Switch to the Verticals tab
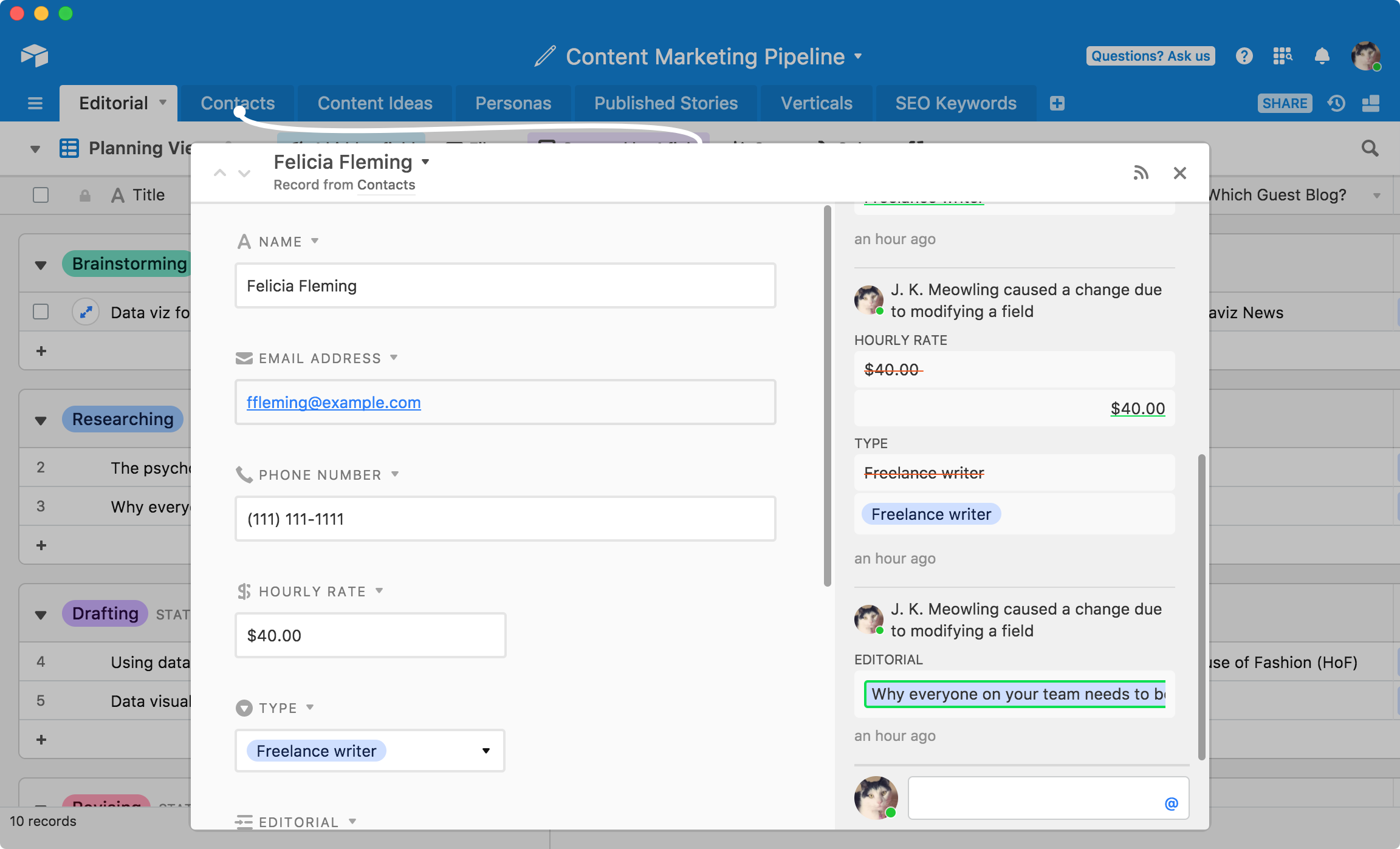This screenshot has width=1400, height=849. [x=817, y=103]
